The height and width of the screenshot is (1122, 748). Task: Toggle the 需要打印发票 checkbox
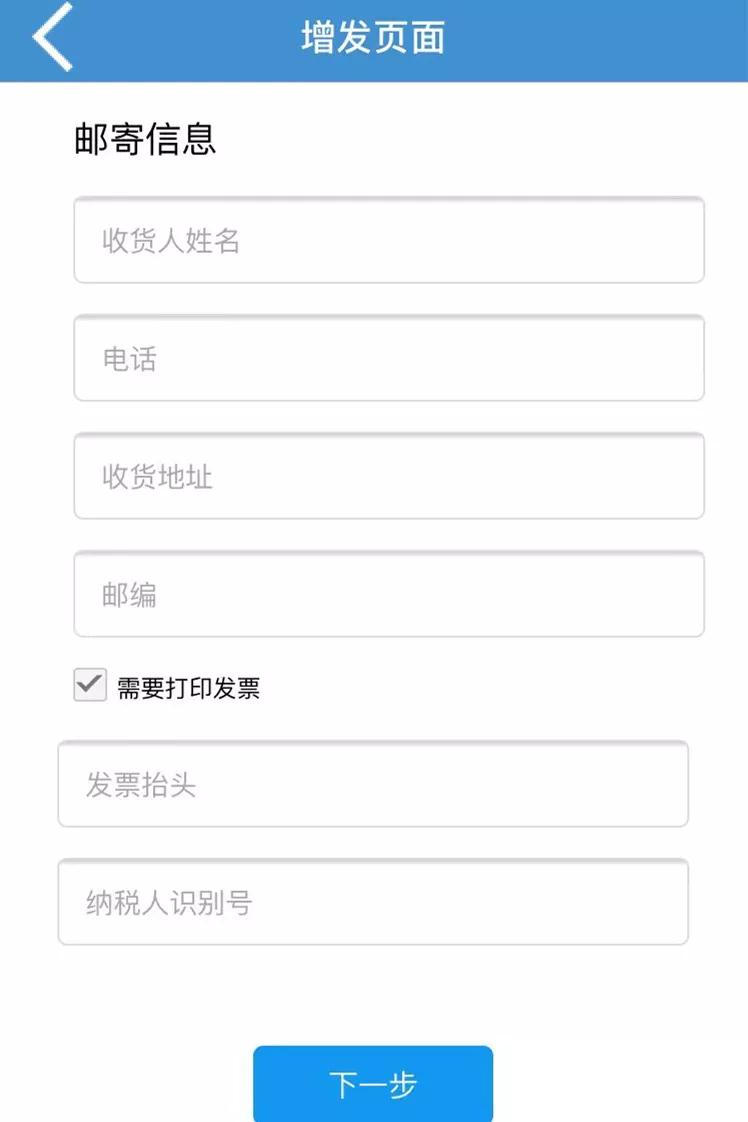(x=90, y=686)
